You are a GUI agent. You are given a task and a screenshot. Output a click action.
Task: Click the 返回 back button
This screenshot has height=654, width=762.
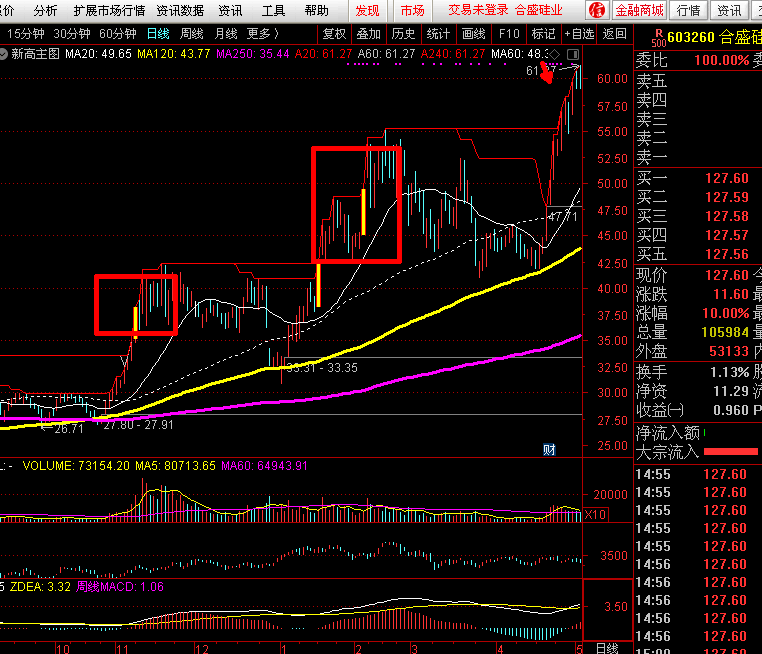(x=614, y=33)
